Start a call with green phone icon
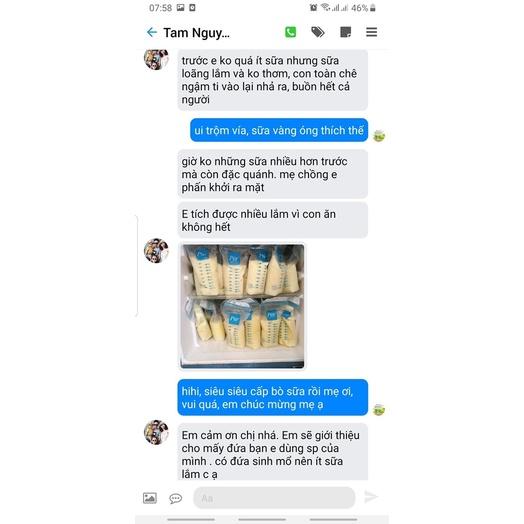This screenshot has width=524, height=524. (x=290, y=32)
